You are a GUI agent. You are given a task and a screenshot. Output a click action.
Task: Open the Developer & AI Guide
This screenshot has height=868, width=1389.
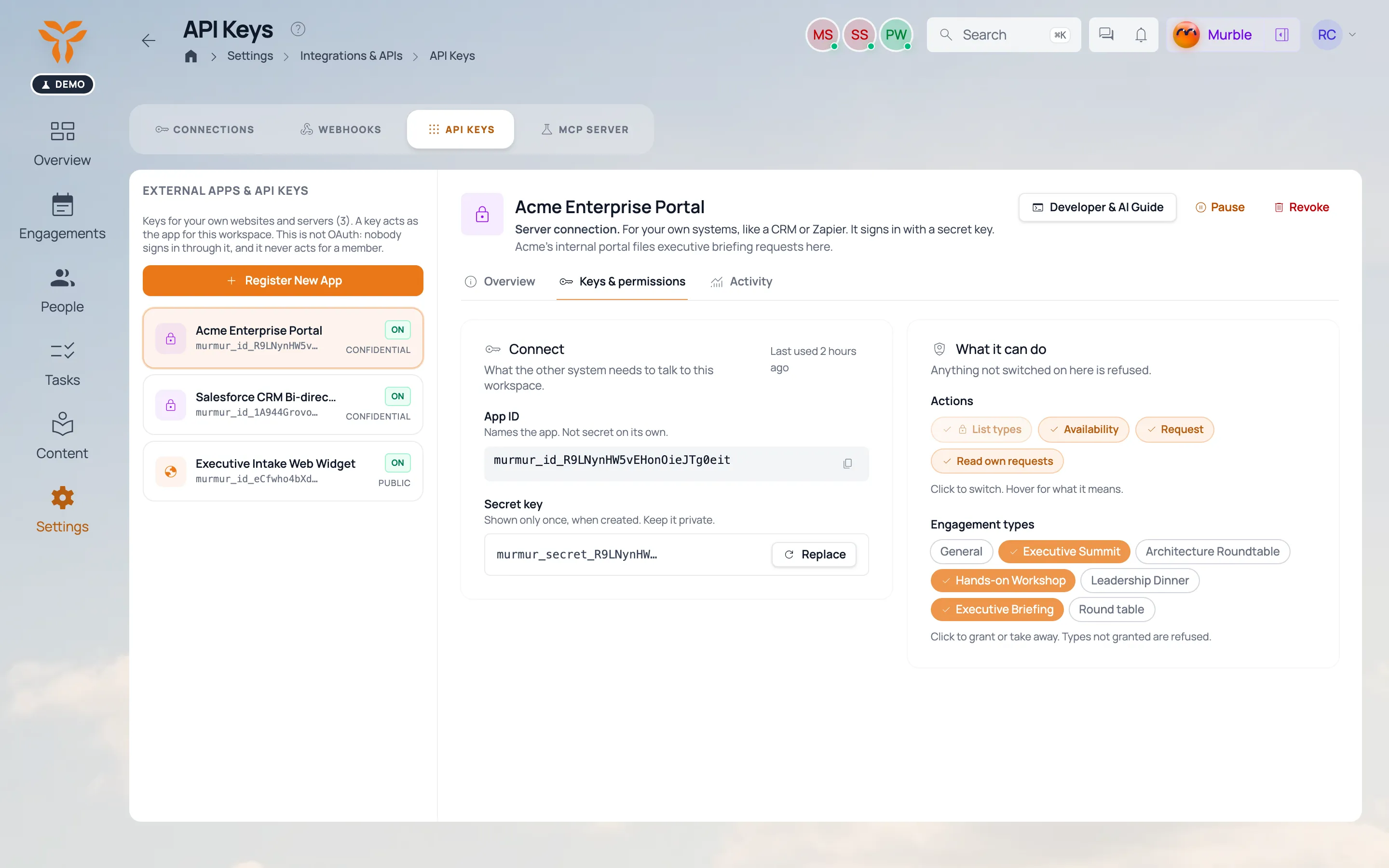click(x=1097, y=207)
